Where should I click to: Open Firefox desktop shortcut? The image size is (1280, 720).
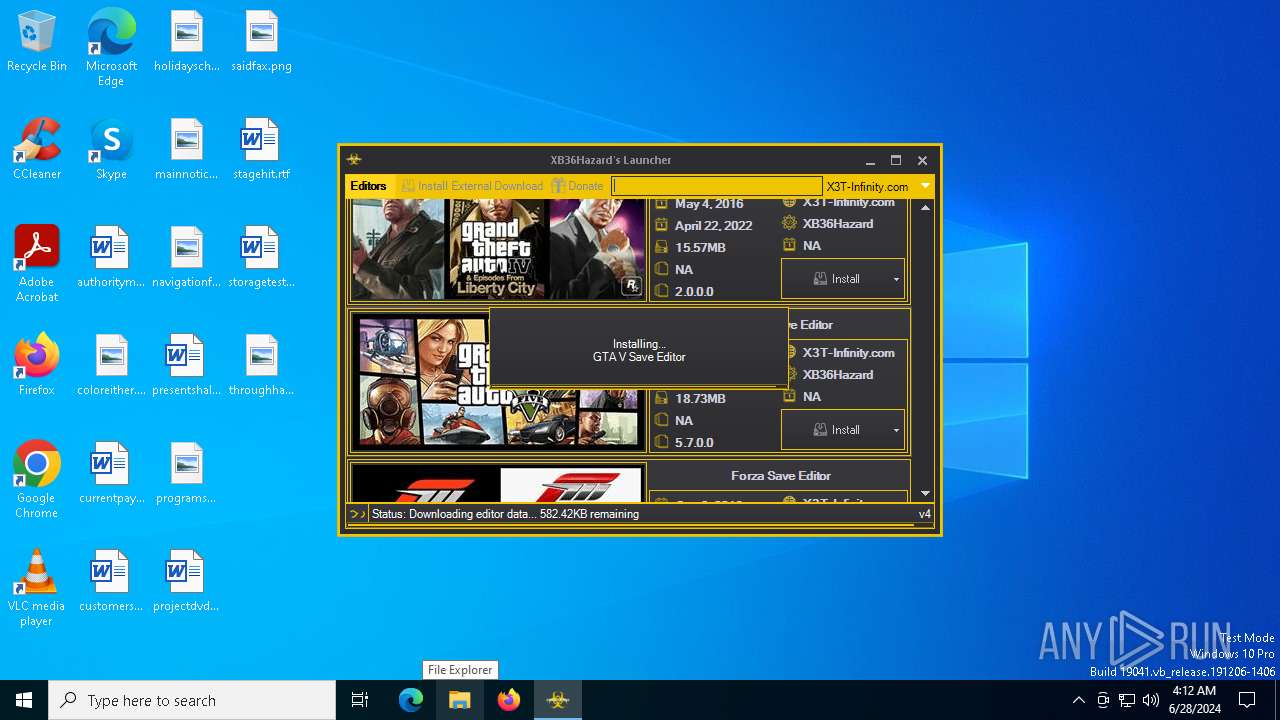click(37, 366)
